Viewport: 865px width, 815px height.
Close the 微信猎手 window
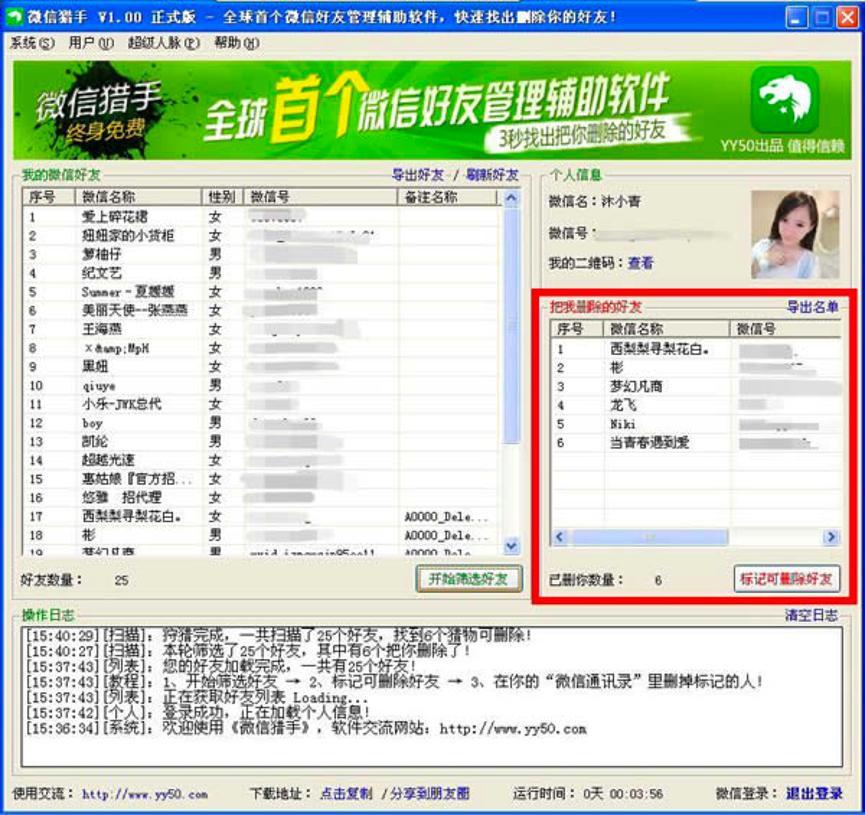(847, 18)
